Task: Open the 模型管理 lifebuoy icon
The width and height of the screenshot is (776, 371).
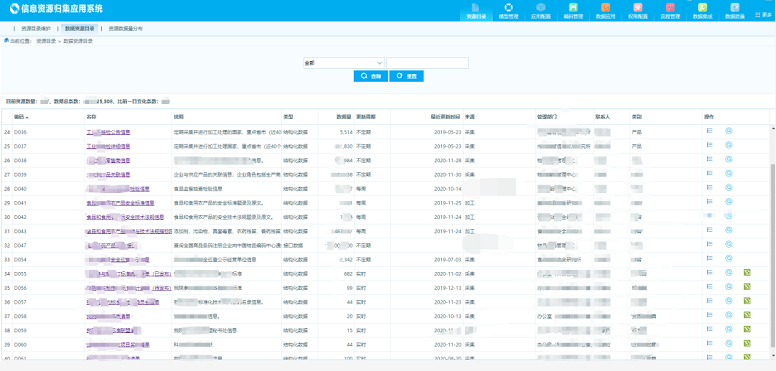Action: coord(508,7)
